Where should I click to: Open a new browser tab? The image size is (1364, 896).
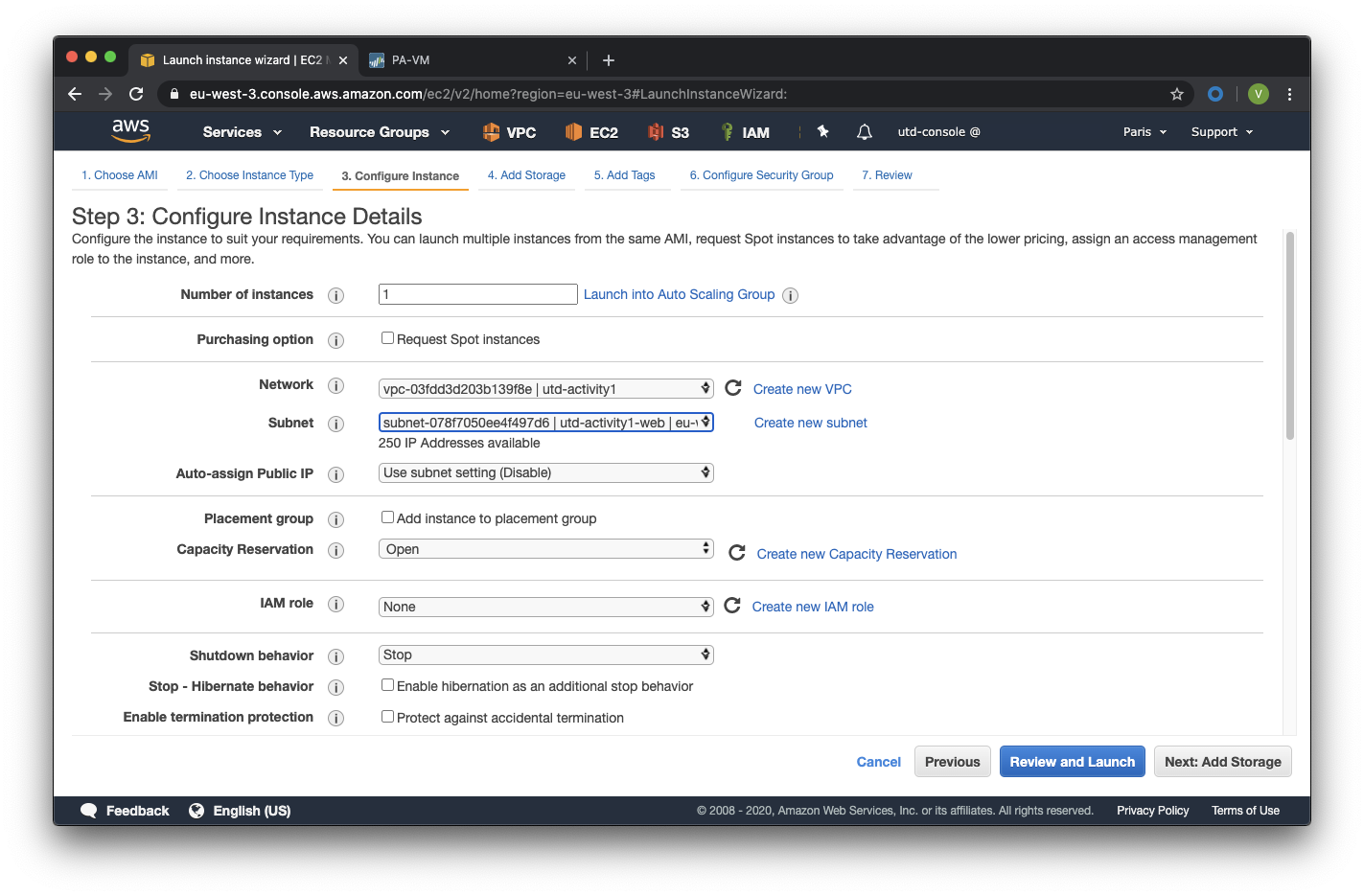[608, 60]
